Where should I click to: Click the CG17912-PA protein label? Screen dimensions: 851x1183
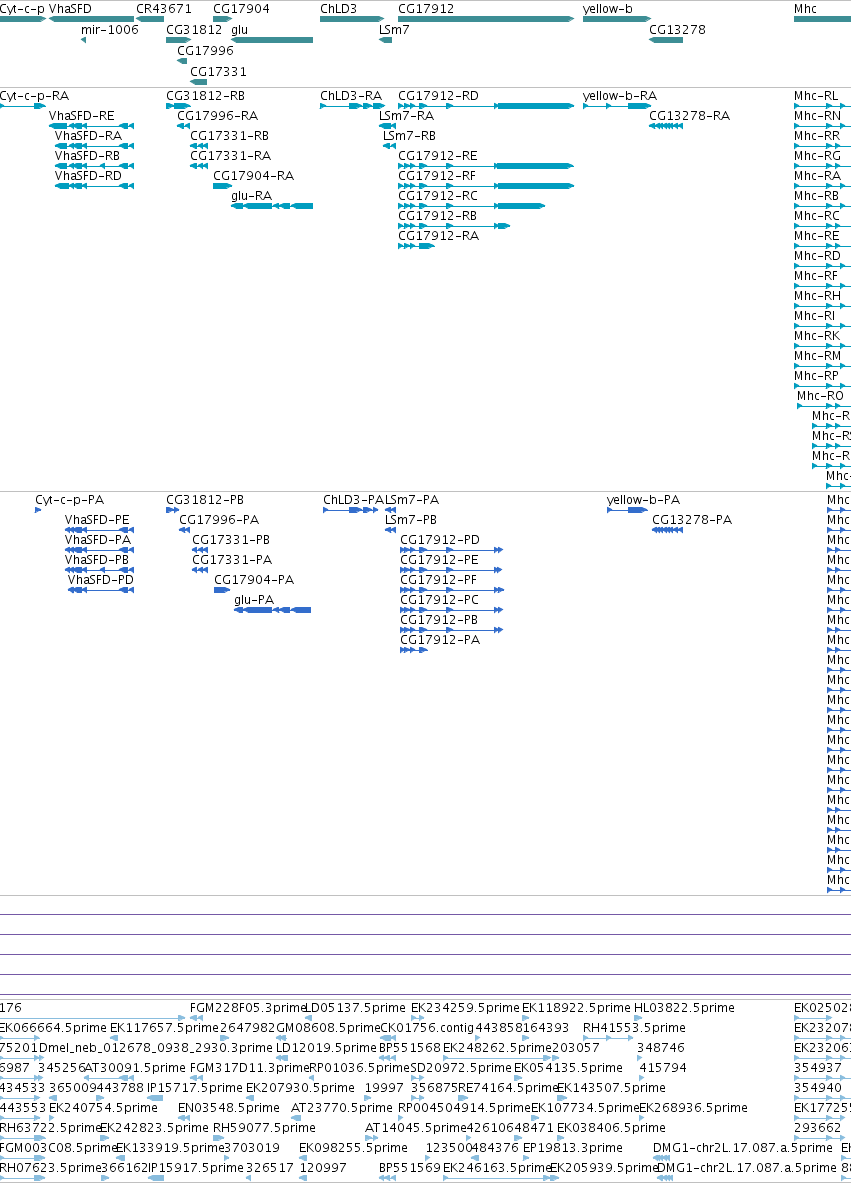click(x=440, y=640)
